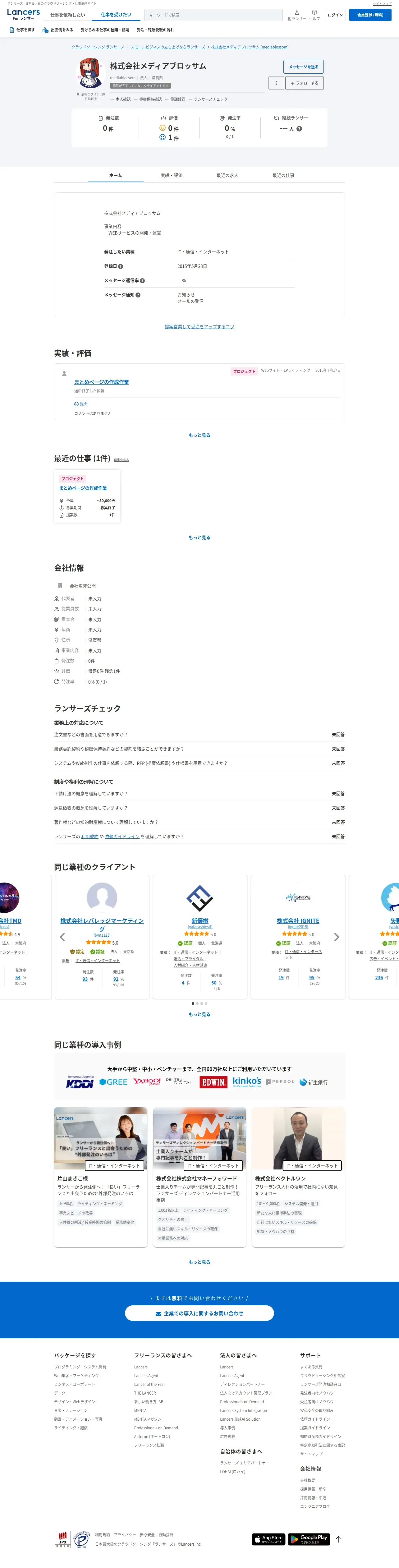Open the サイトマップ link at top
The width and height of the screenshot is (399, 1568).
tap(382, 4)
